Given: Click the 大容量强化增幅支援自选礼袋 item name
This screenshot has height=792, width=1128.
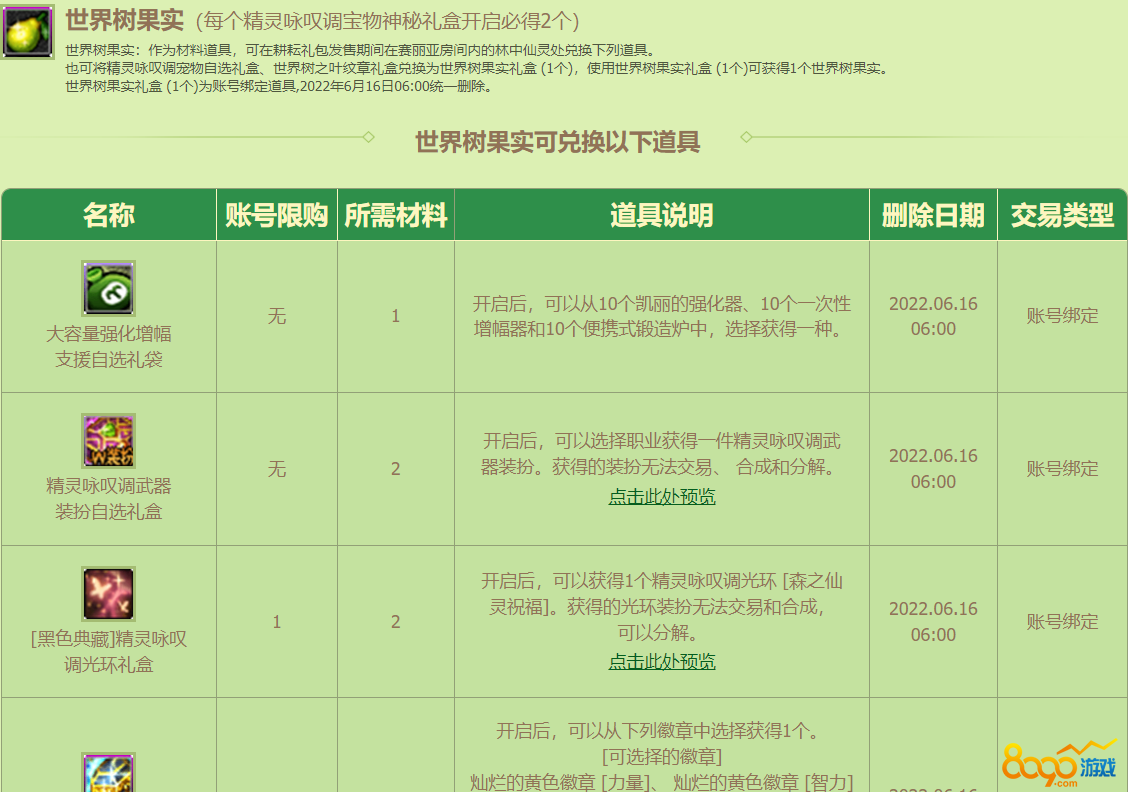Looking at the screenshot, I should (x=108, y=346).
